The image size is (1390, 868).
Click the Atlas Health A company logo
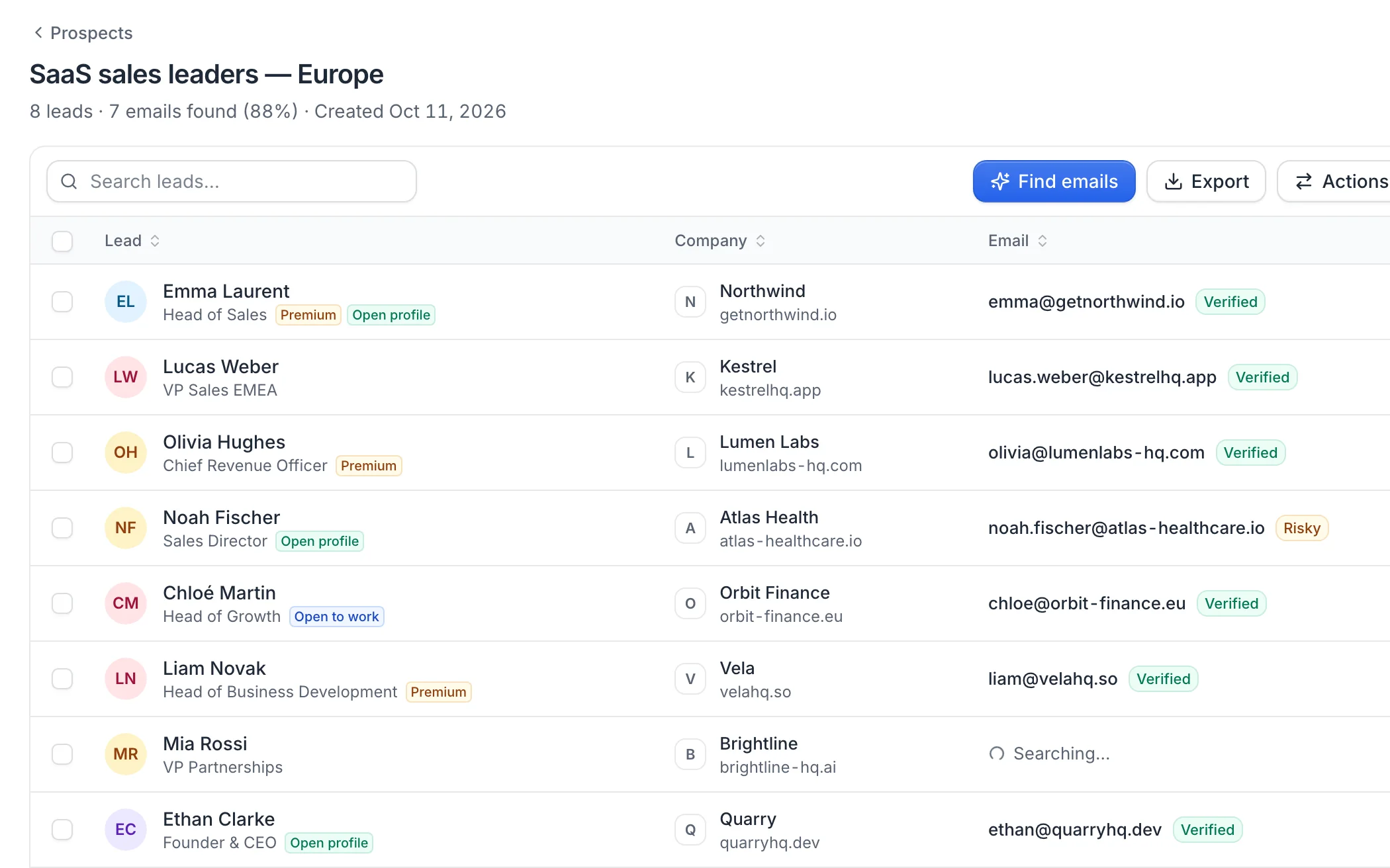coord(690,528)
